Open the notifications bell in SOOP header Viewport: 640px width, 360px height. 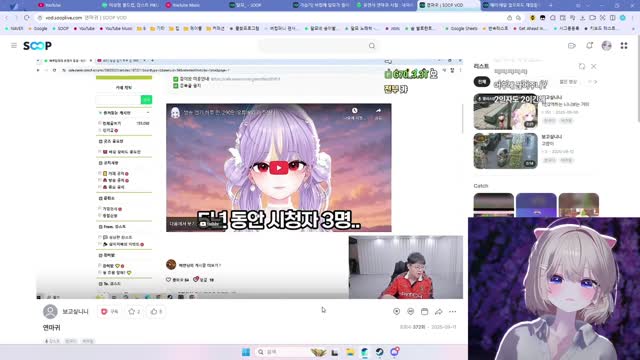589,46
